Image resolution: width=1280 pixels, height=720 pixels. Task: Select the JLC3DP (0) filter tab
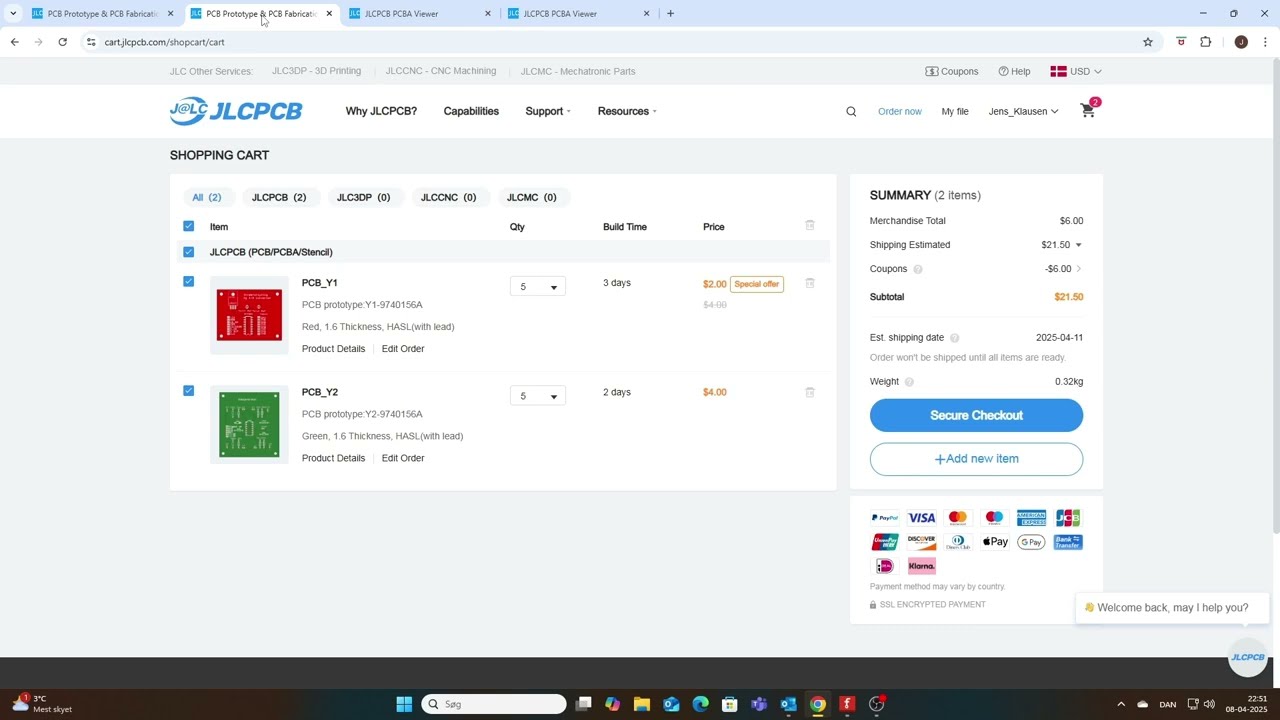(x=363, y=197)
